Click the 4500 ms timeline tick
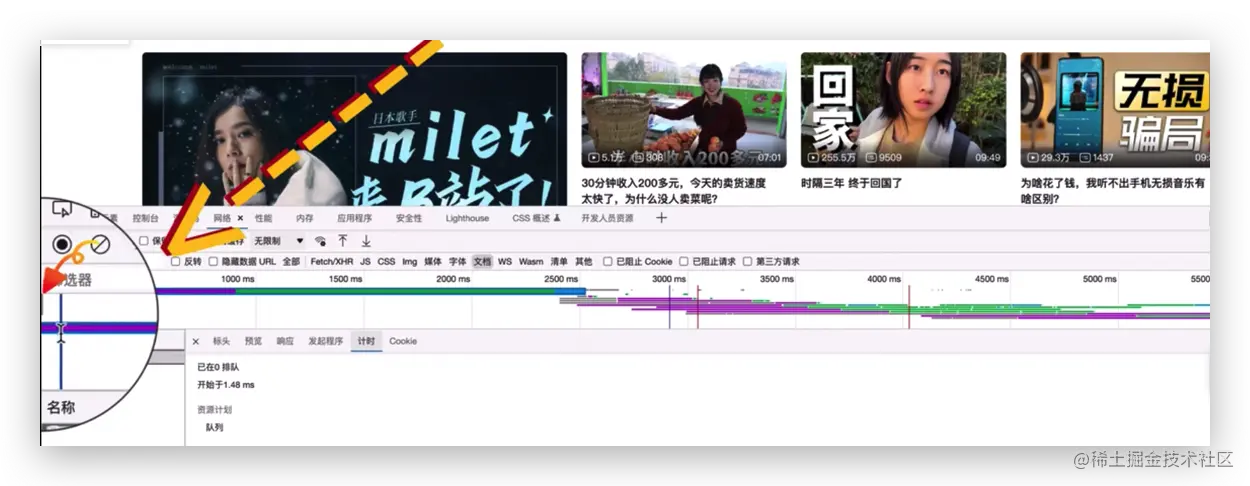Viewport: 1250px width, 486px height. click(x=992, y=280)
